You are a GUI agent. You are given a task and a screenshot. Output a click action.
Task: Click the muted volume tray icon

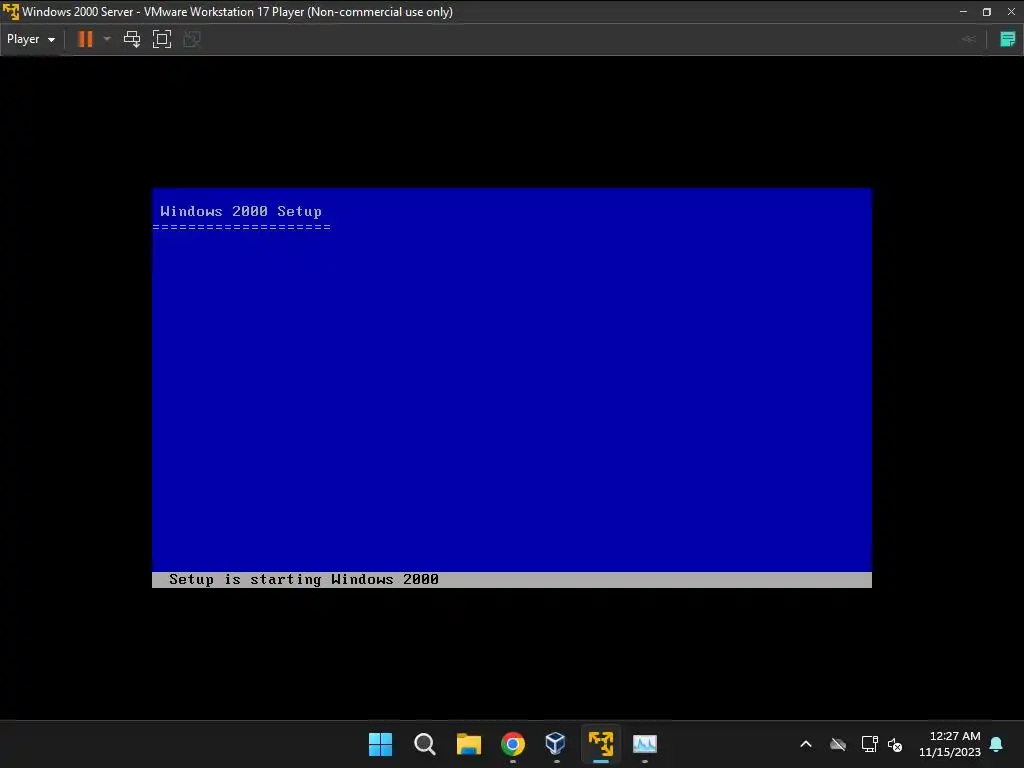pos(895,744)
